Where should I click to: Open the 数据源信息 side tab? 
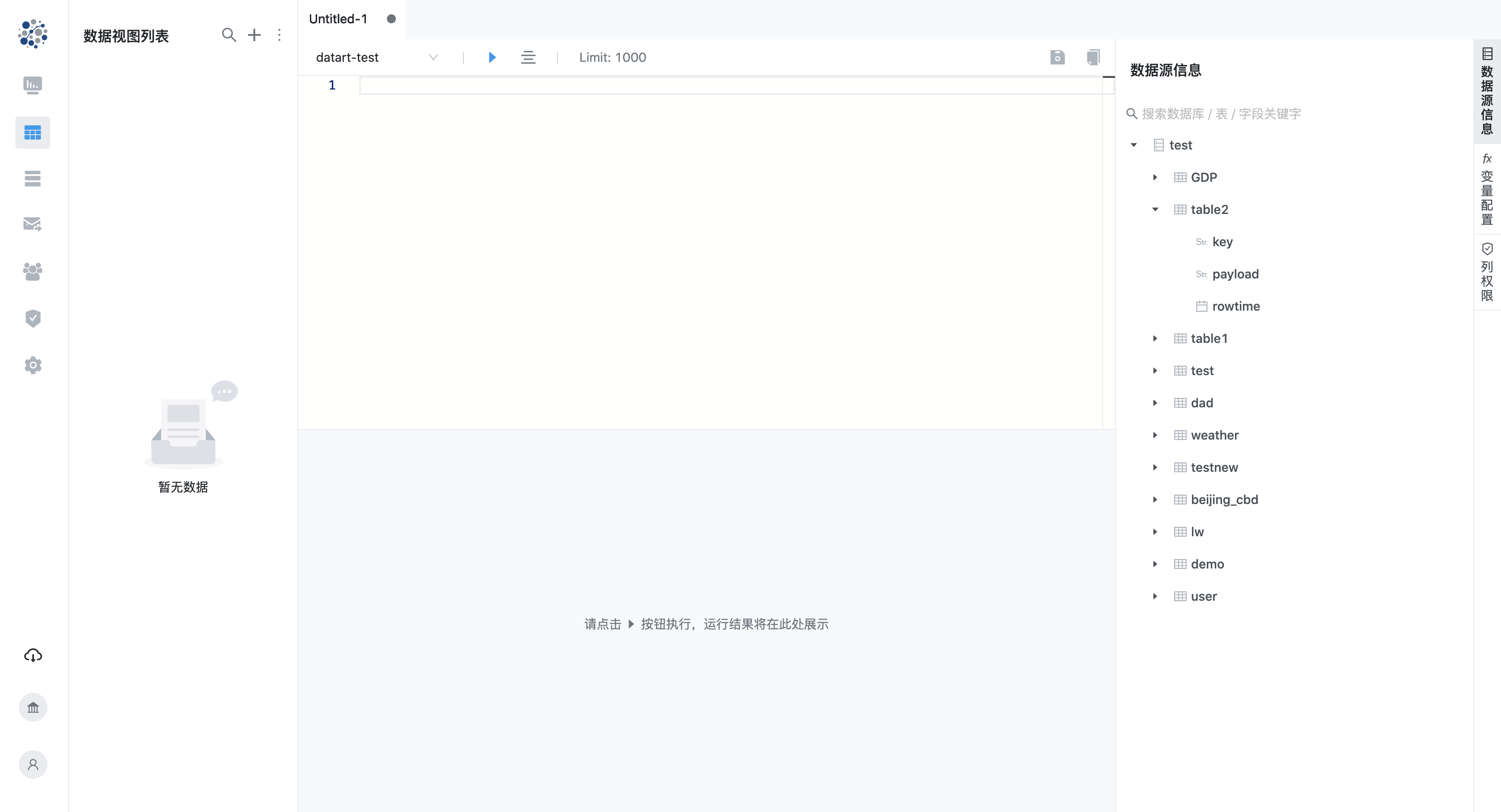(x=1487, y=91)
